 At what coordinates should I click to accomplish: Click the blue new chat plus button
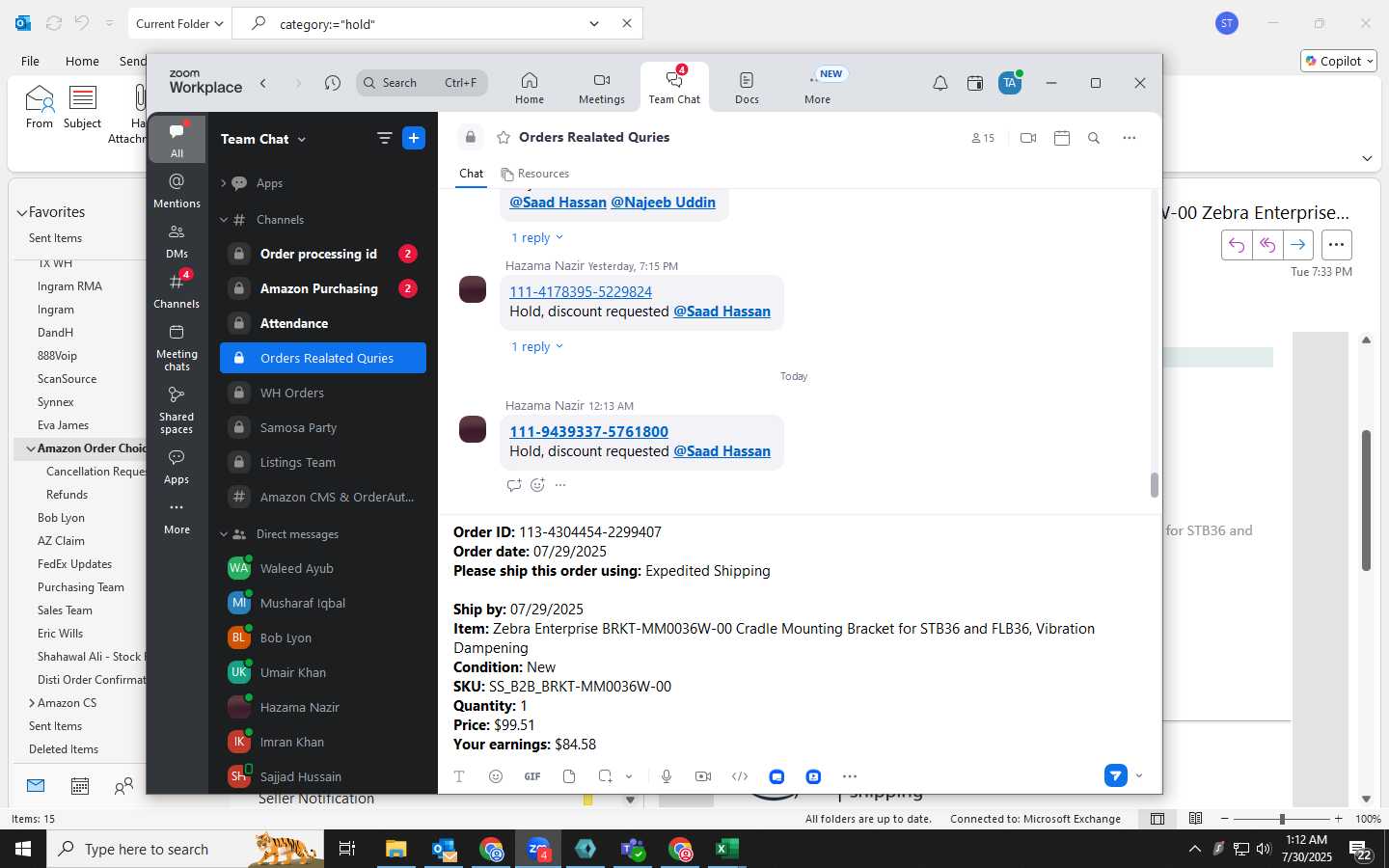pyautogui.click(x=414, y=139)
